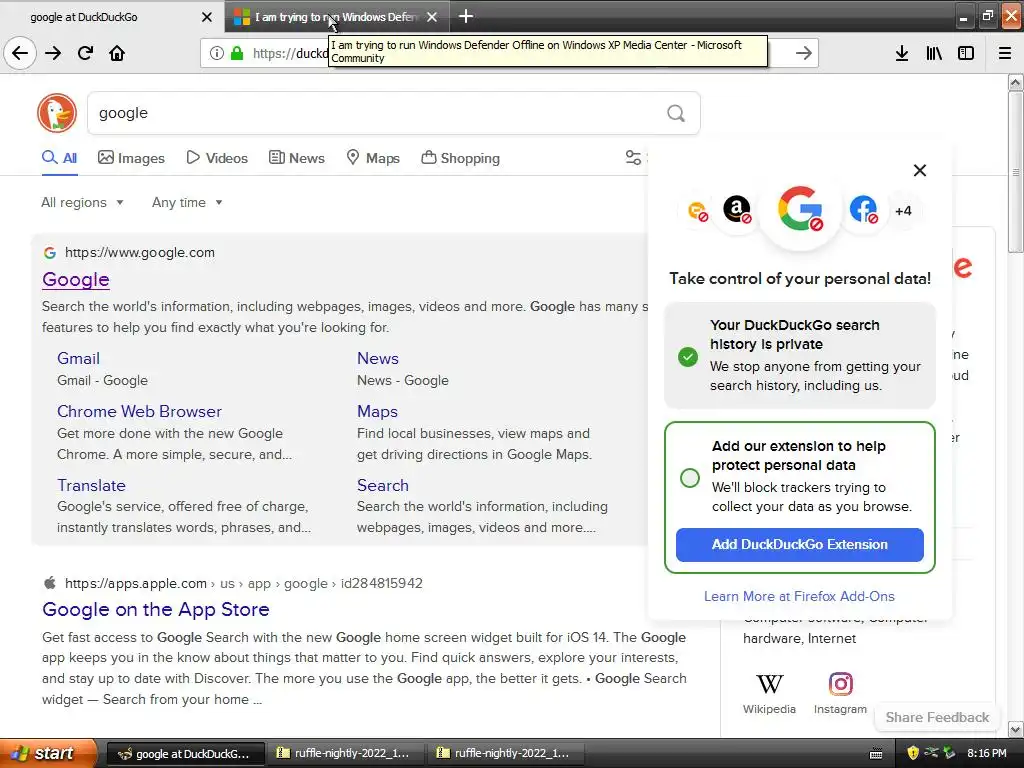Open the Wikipedia profile link icon
Image resolution: width=1024 pixels, height=768 pixels.
(x=769, y=684)
